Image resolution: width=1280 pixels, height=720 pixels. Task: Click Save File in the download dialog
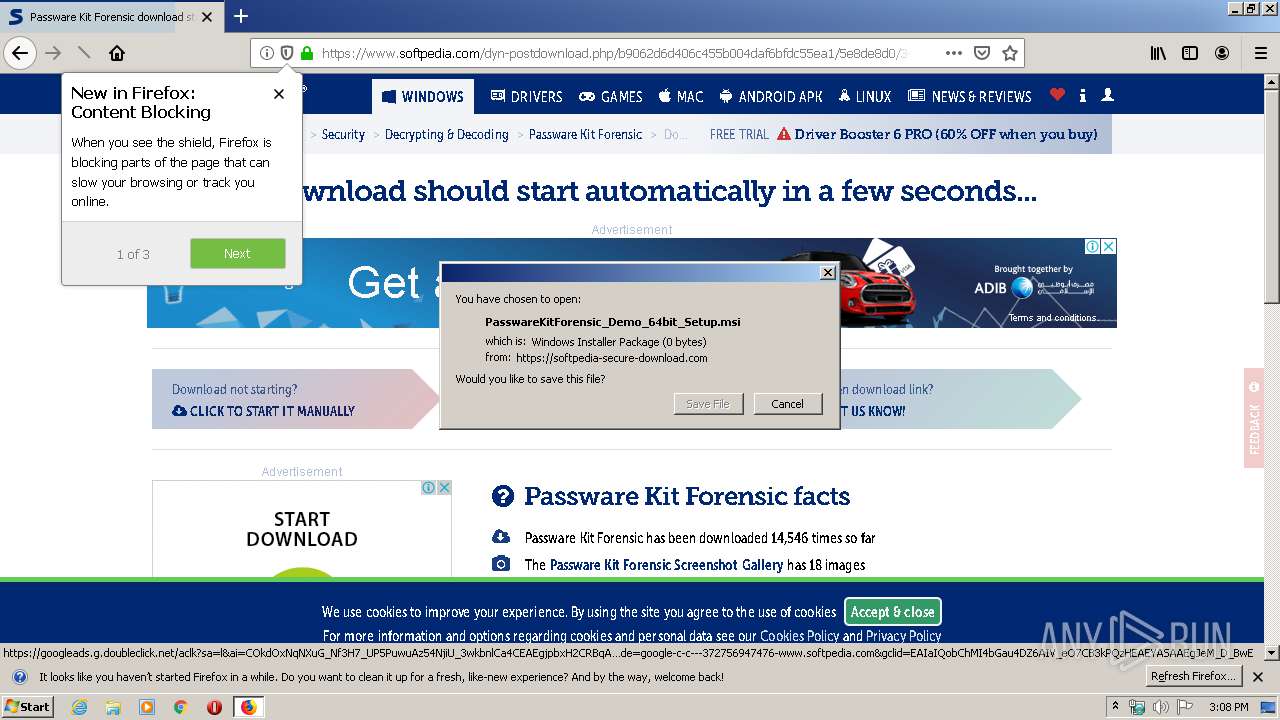[x=708, y=404]
